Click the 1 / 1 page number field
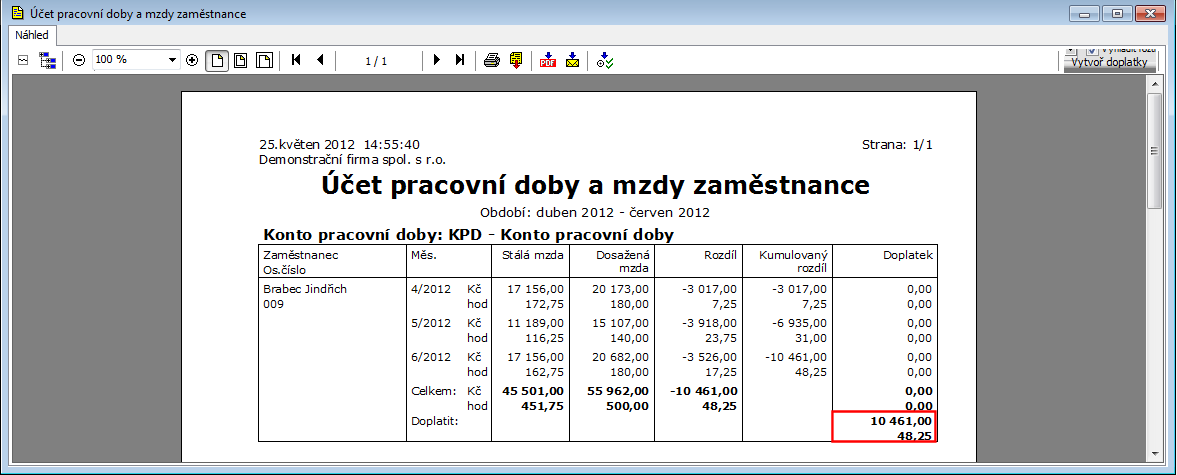The image size is (1177, 475). [375, 61]
